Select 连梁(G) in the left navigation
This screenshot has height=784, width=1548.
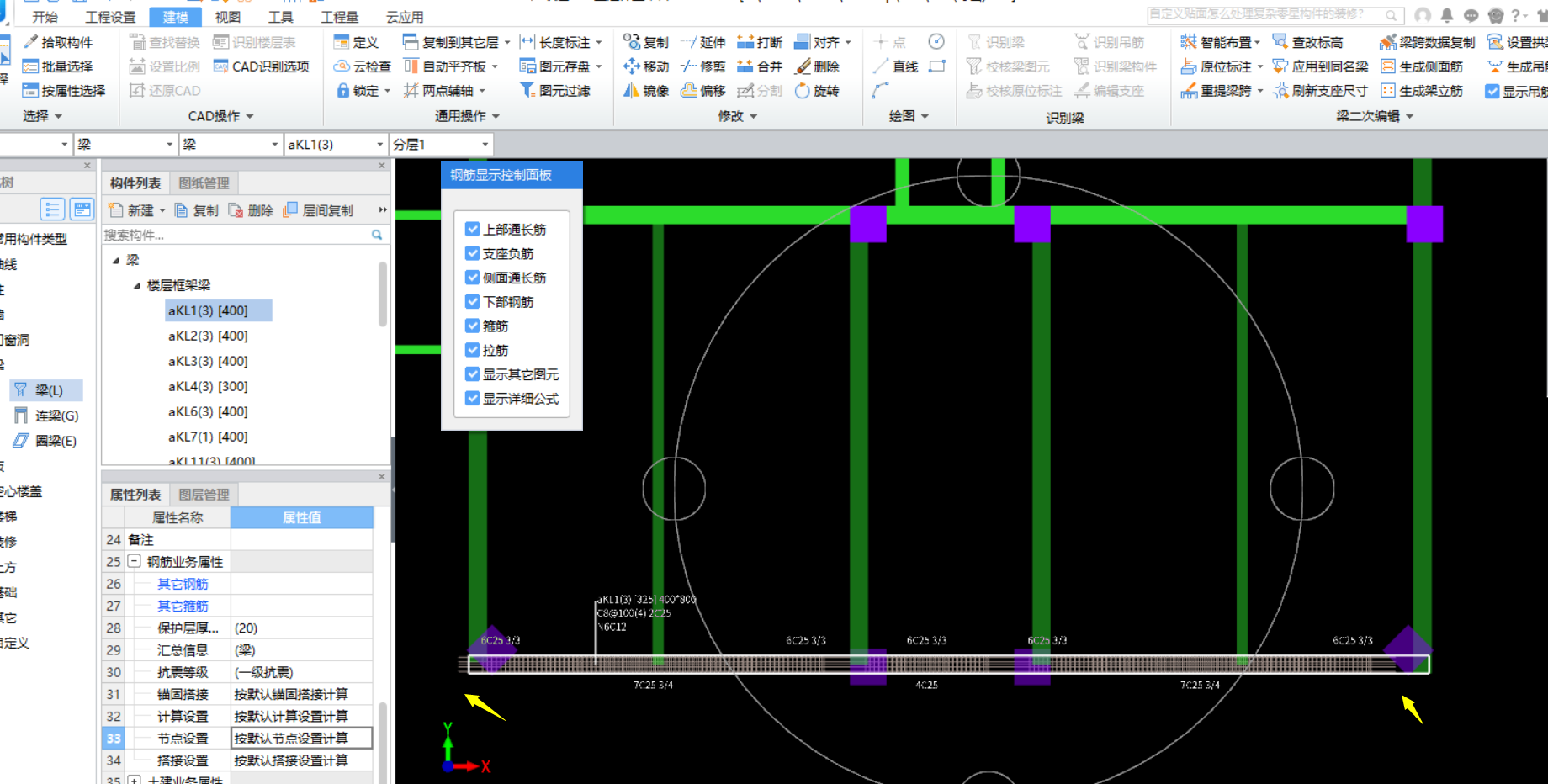pos(46,416)
